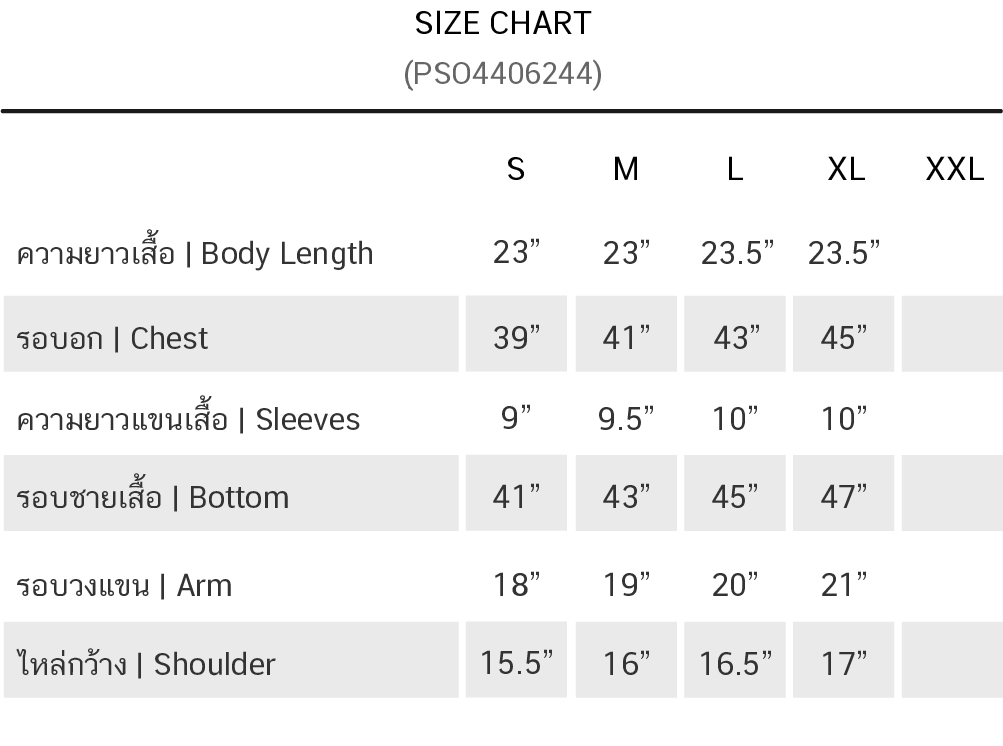Screen dimensions: 1003x746
Task: Click the Arm row label
Action: (x=124, y=584)
